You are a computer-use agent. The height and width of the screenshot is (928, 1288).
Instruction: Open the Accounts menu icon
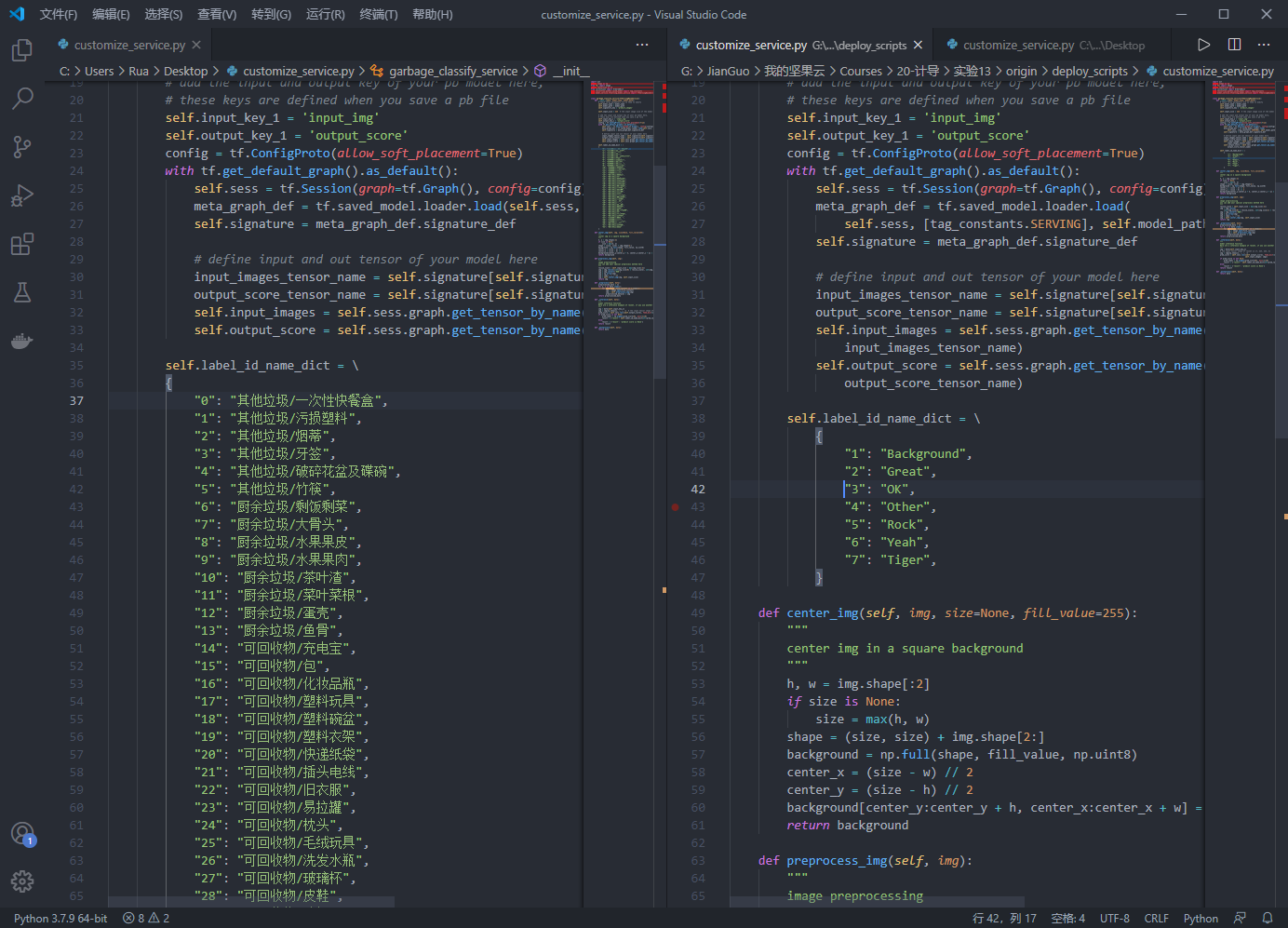[x=22, y=834]
